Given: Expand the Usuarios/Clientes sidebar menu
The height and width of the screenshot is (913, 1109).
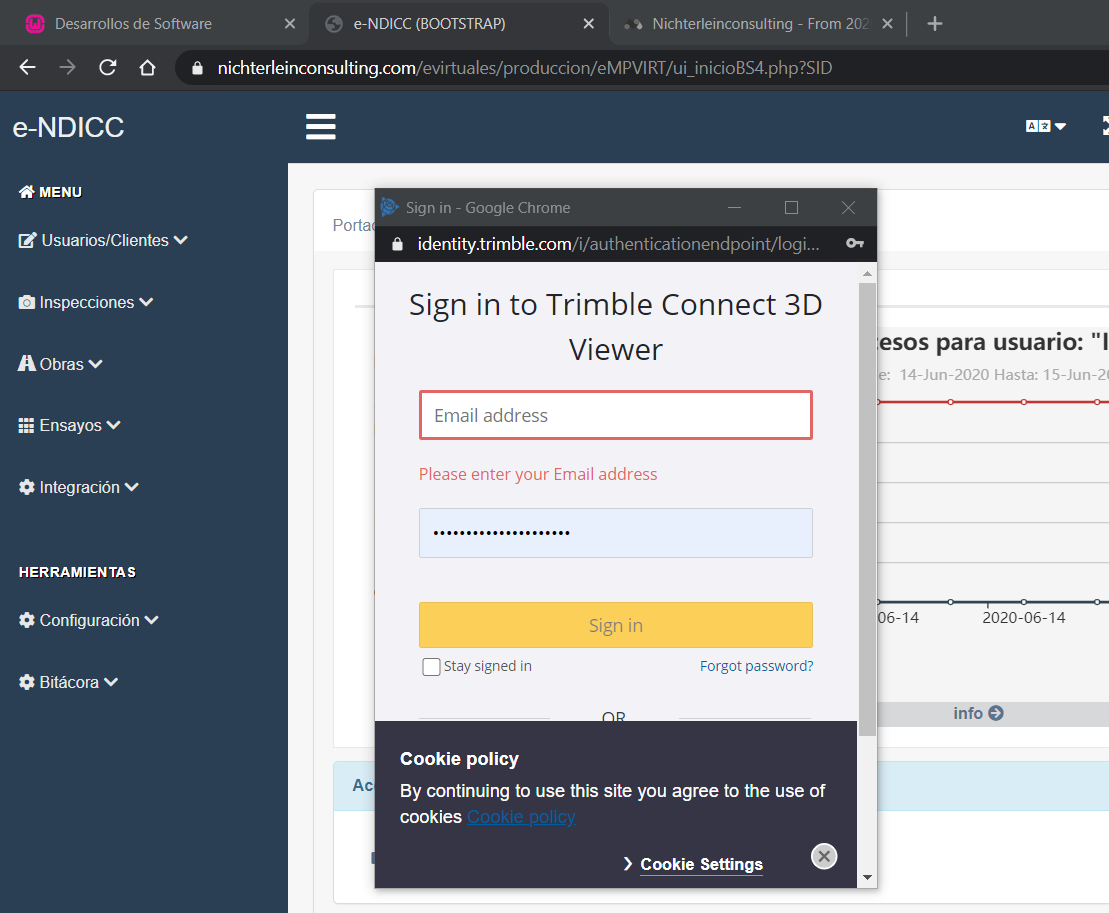Looking at the screenshot, I should 103,240.
